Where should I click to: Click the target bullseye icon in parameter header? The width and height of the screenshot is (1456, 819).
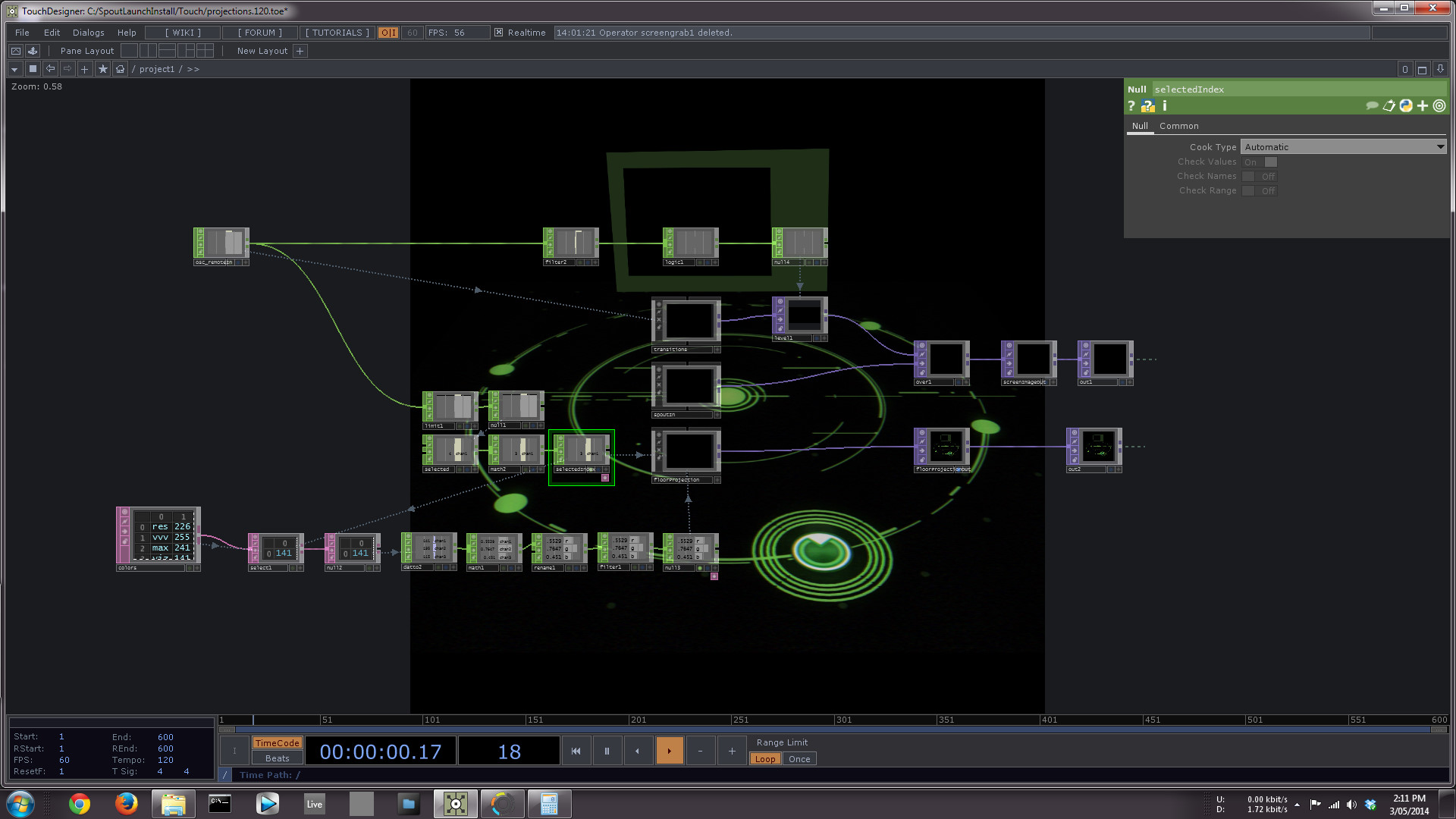(1439, 106)
